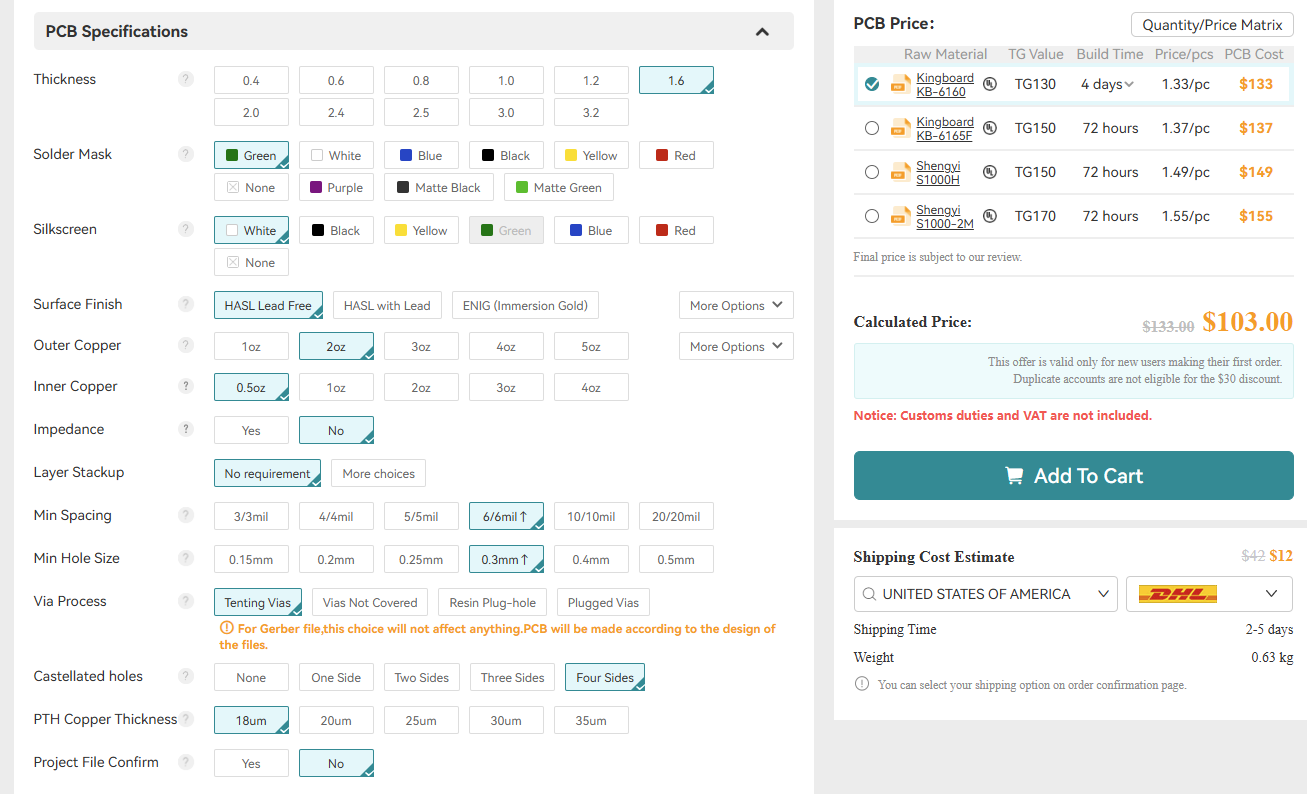1307x794 pixels.
Task: Collapse the PCB Specifications section
Action: coord(762,32)
